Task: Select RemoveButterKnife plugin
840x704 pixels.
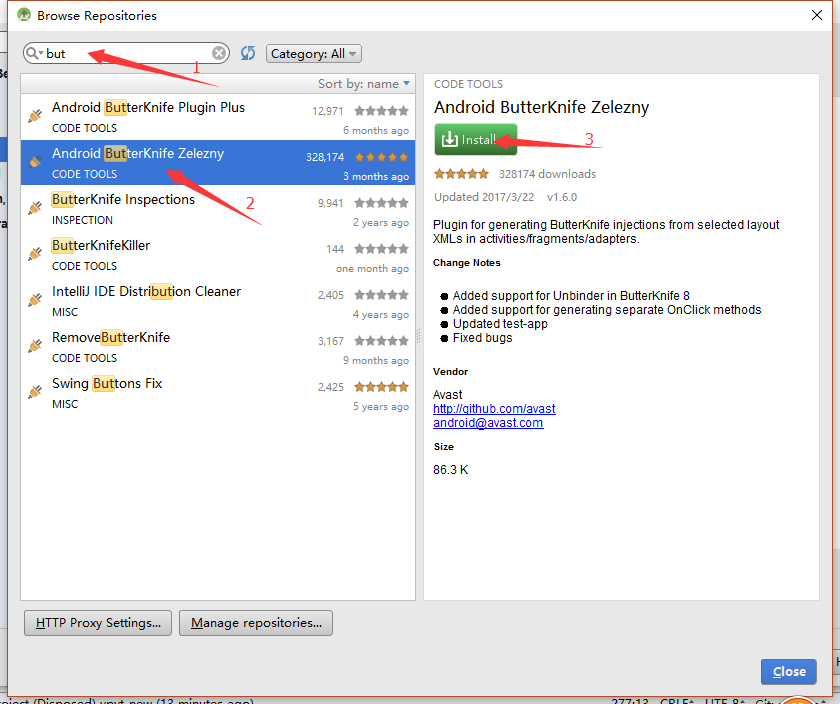Action: click(218, 347)
